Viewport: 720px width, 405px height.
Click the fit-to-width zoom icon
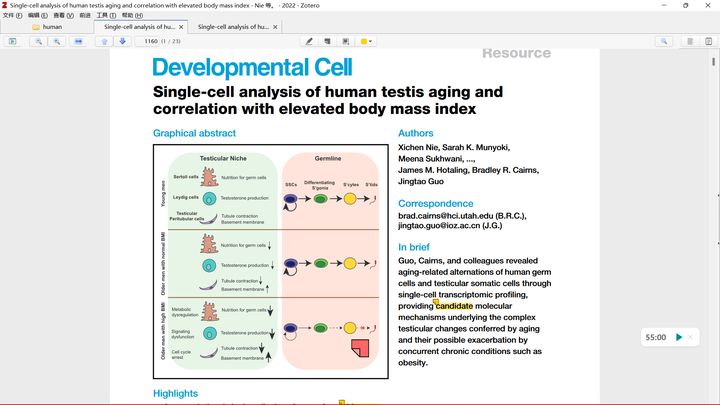coord(79,41)
